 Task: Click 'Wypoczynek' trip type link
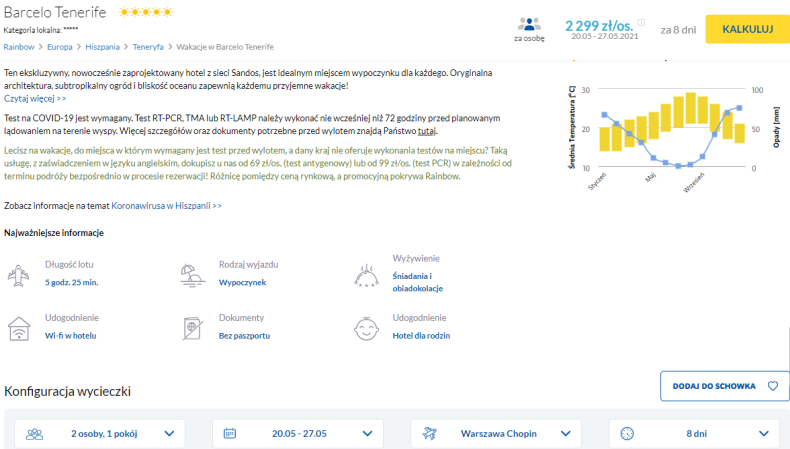point(242,282)
